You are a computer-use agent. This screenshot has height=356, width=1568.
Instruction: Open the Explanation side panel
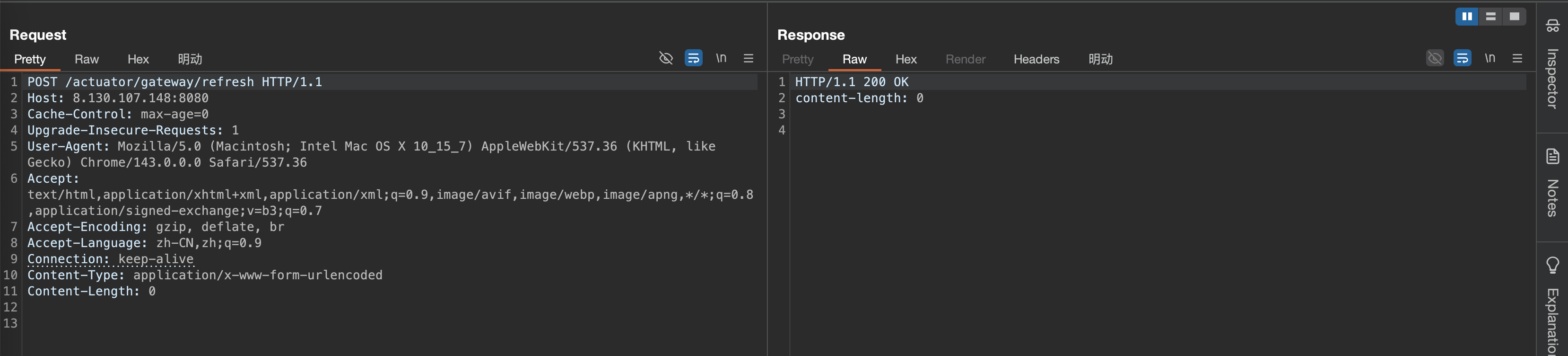(x=1552, y=305)
